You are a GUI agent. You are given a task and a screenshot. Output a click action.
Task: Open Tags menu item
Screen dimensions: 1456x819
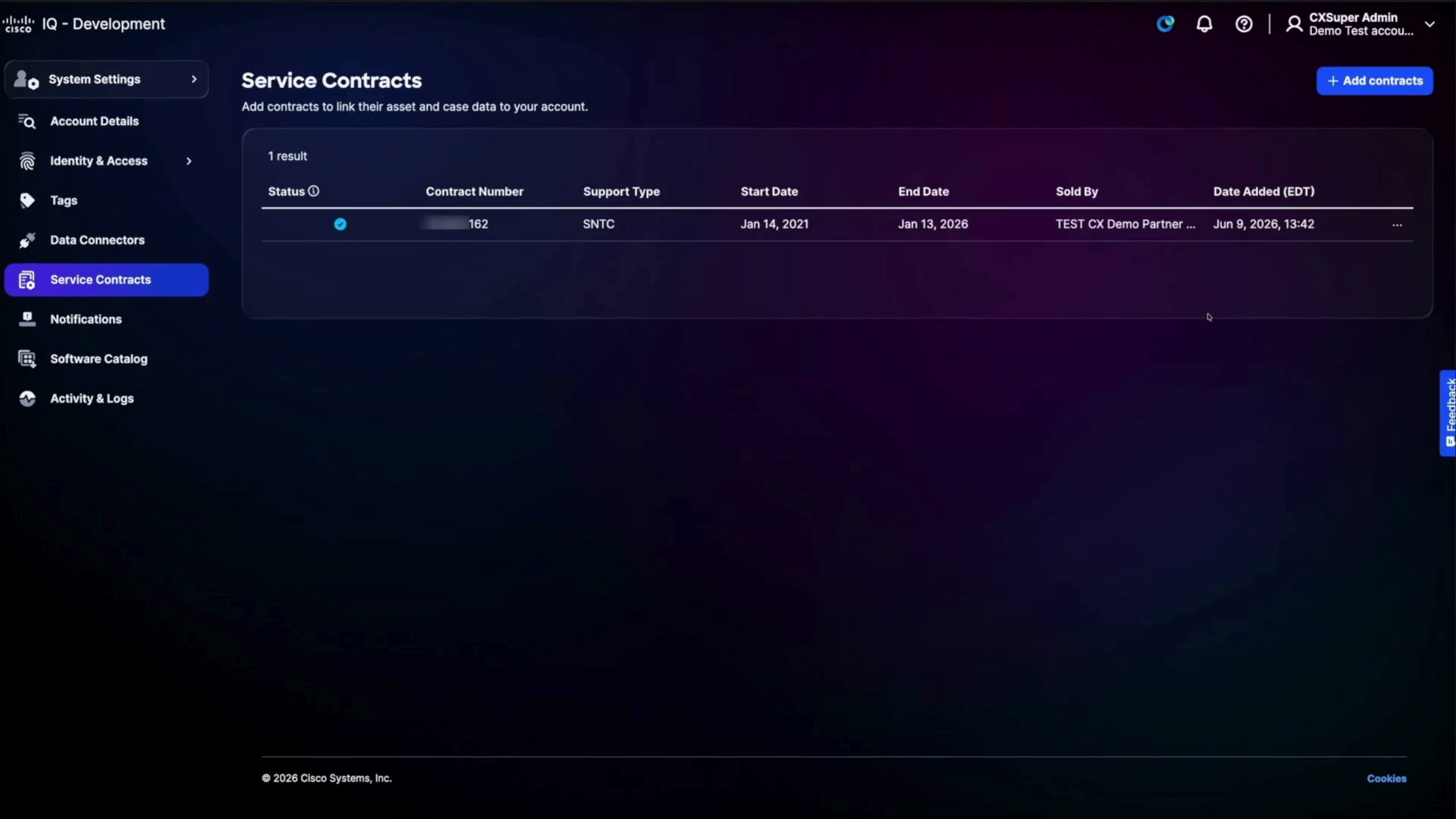coord(106,200)
